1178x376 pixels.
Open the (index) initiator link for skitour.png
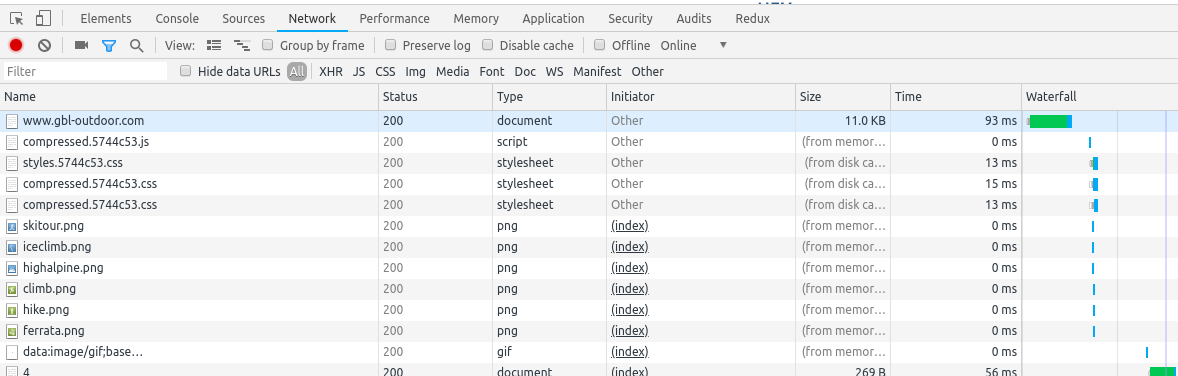click(x=630, y=226)
